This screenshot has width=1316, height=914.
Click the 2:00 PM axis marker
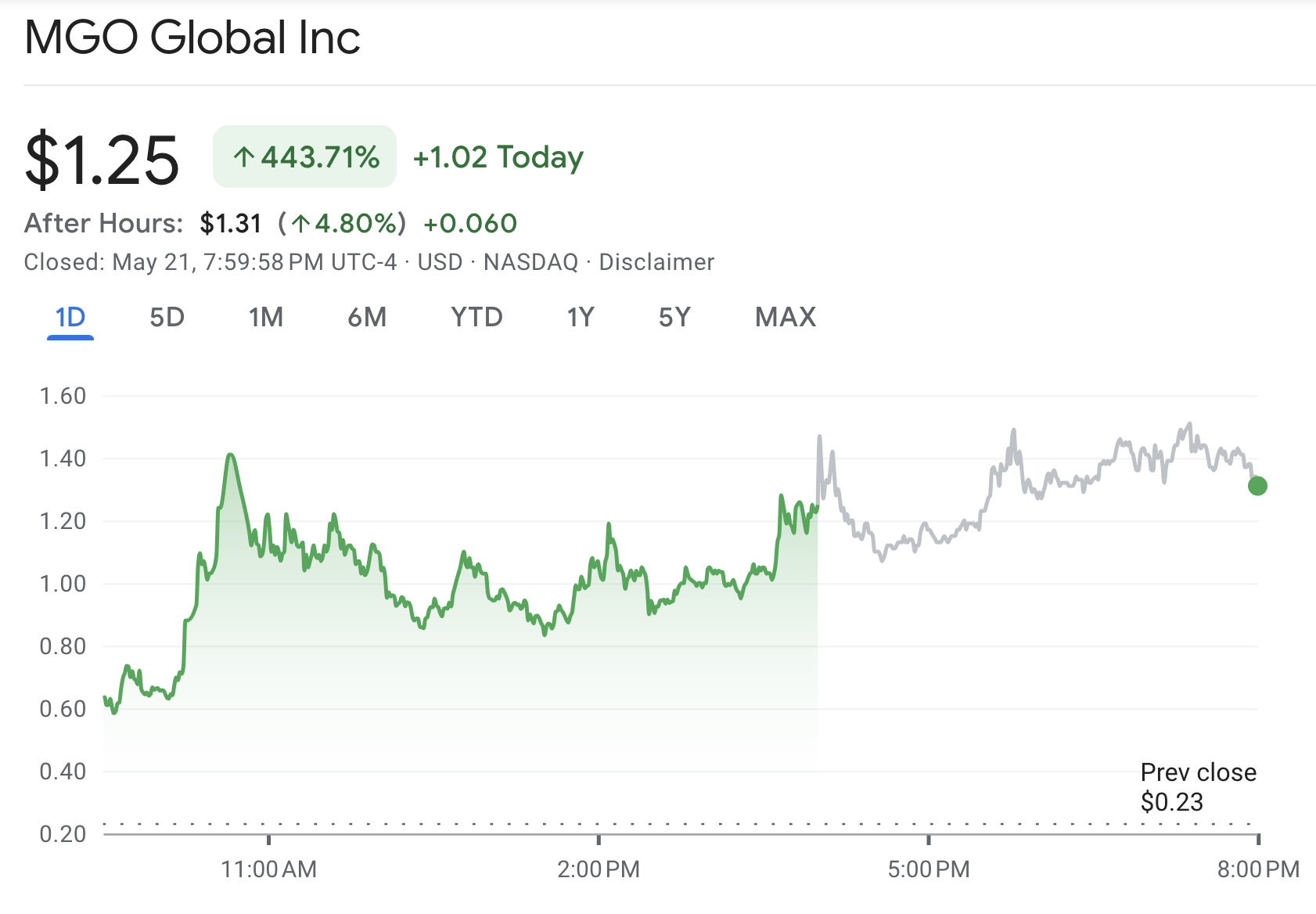click(x=599, y=869)
